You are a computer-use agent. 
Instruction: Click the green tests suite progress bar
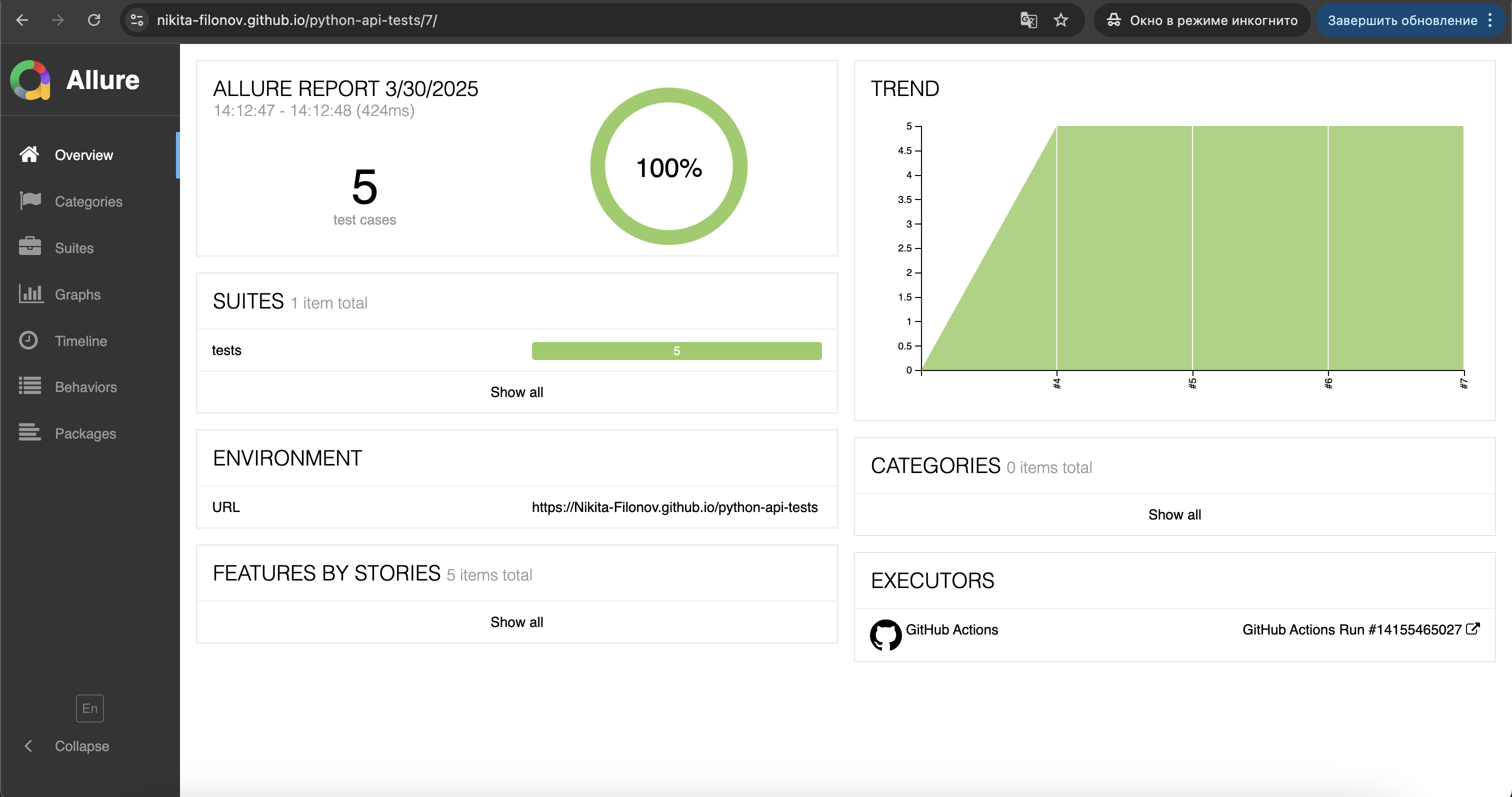[x=676, y=351]
